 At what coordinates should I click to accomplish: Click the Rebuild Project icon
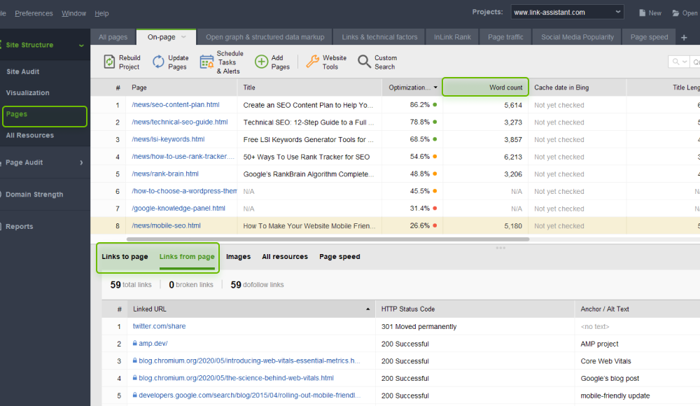click(x=110, y=62)
